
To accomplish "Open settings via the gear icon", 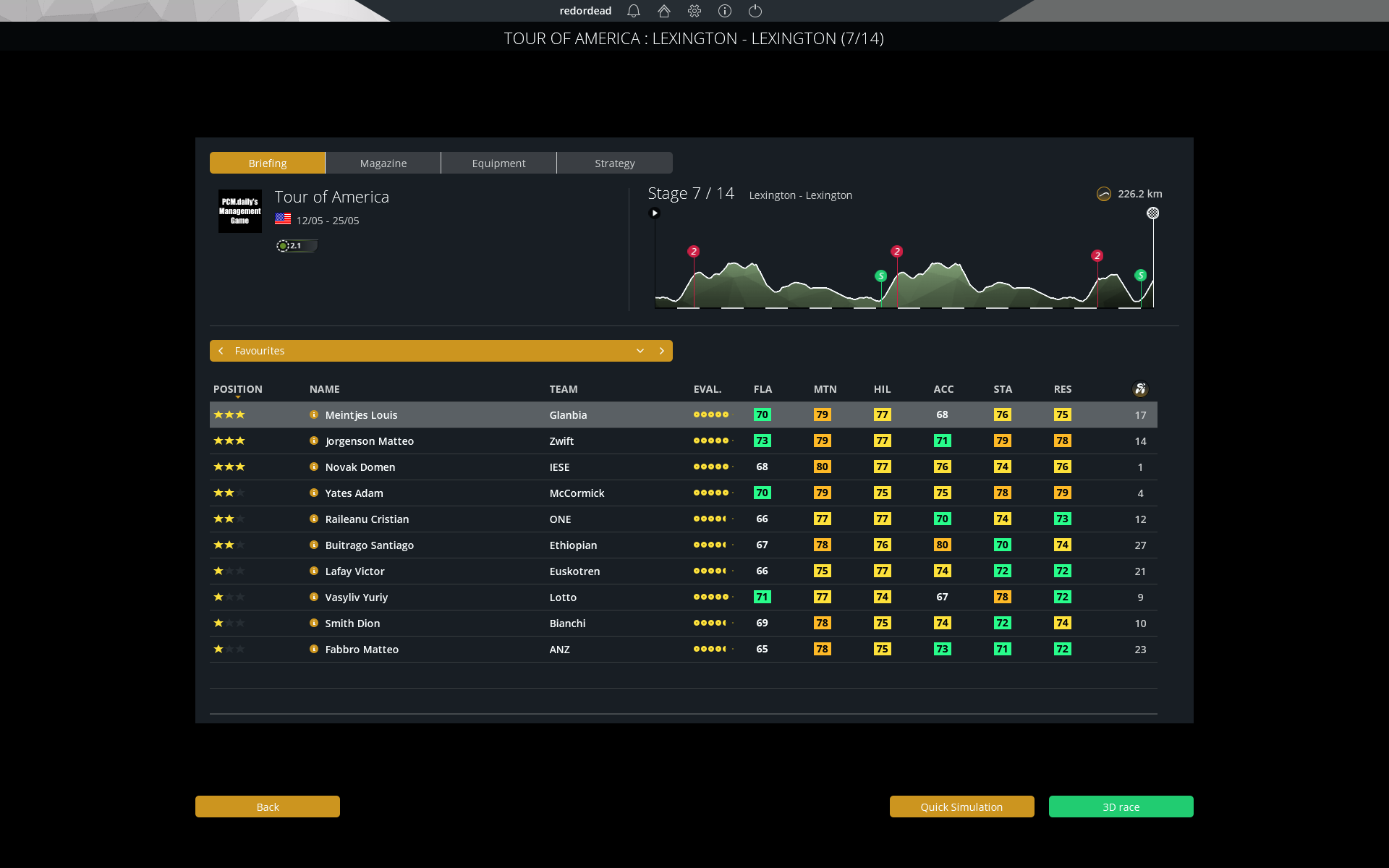I will pos(694,11).
